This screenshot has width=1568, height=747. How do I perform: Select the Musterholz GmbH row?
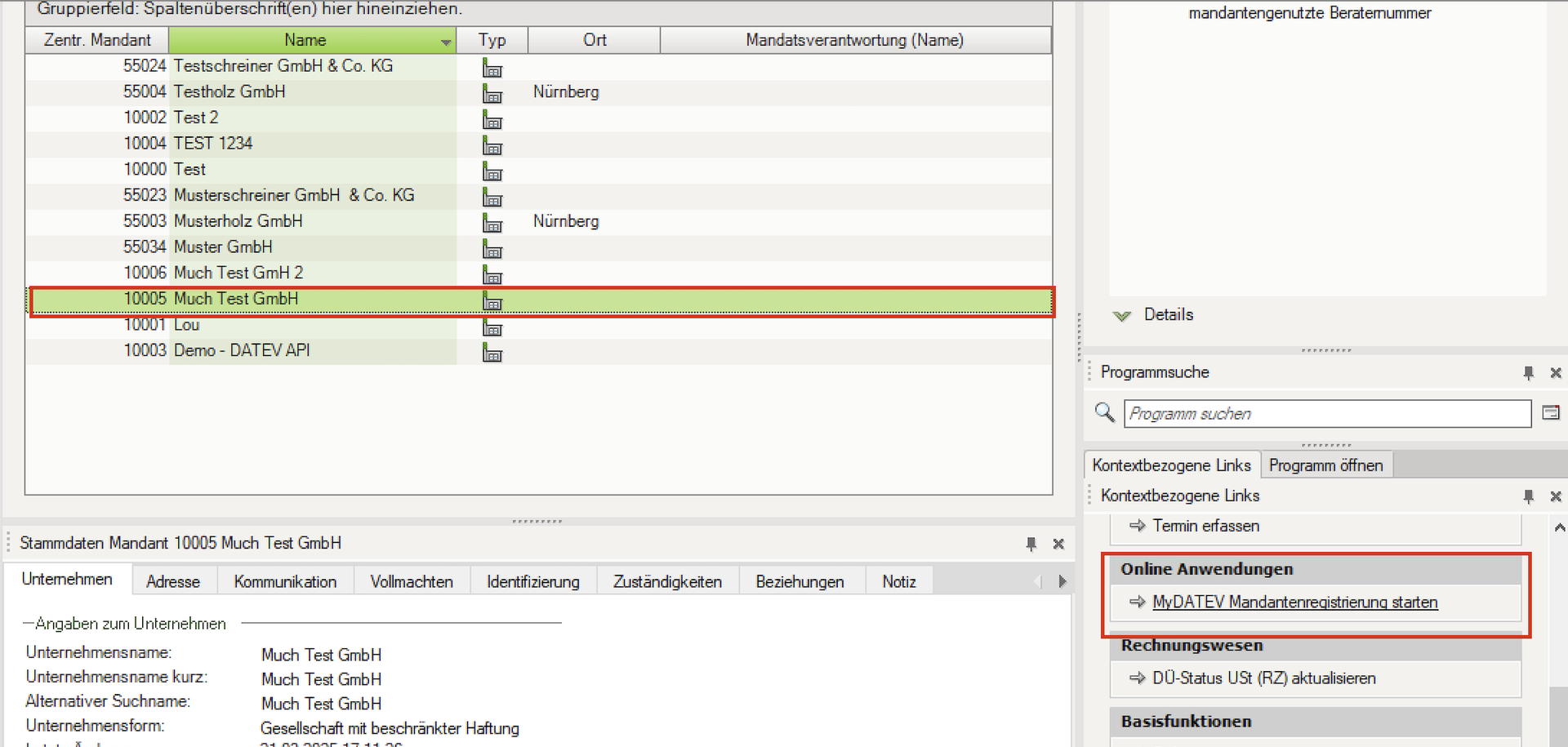[238, 221]
